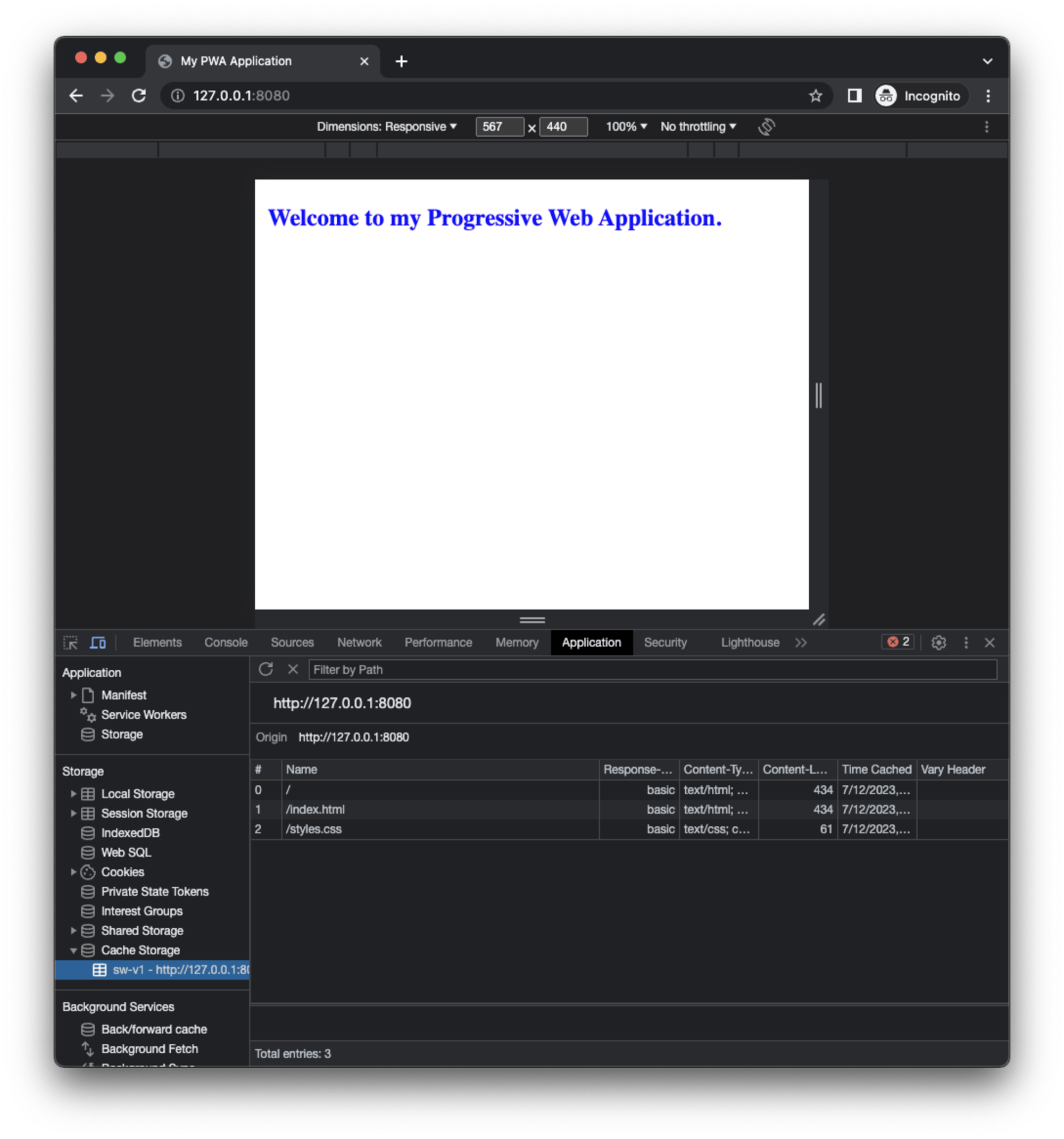The width and height of the screenshot is (1064, 1139).
Task: Open the Dimensions: Responsive dropdown
Action: point(387,127)
